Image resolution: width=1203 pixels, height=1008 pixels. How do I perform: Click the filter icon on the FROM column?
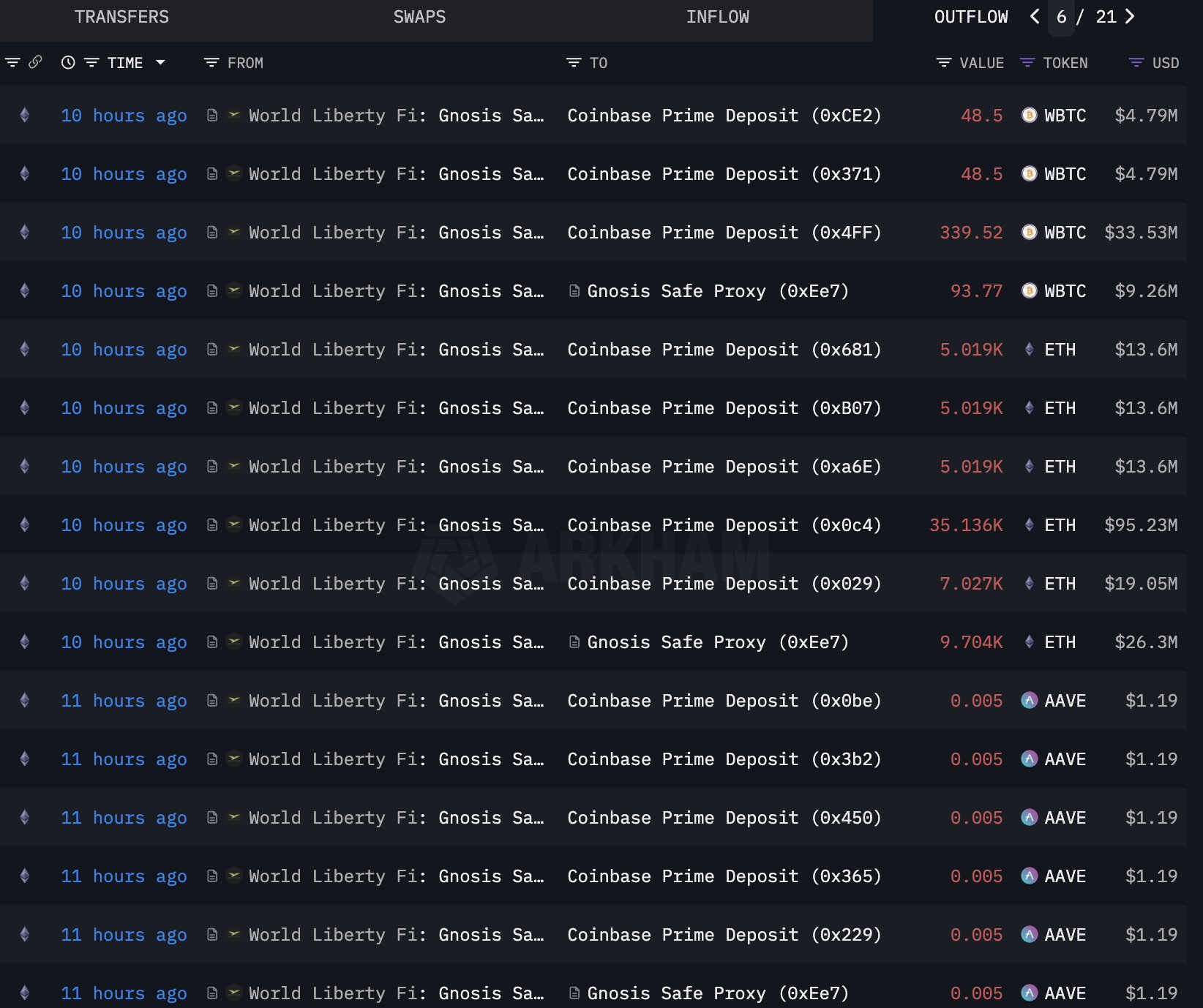[211, 63]
